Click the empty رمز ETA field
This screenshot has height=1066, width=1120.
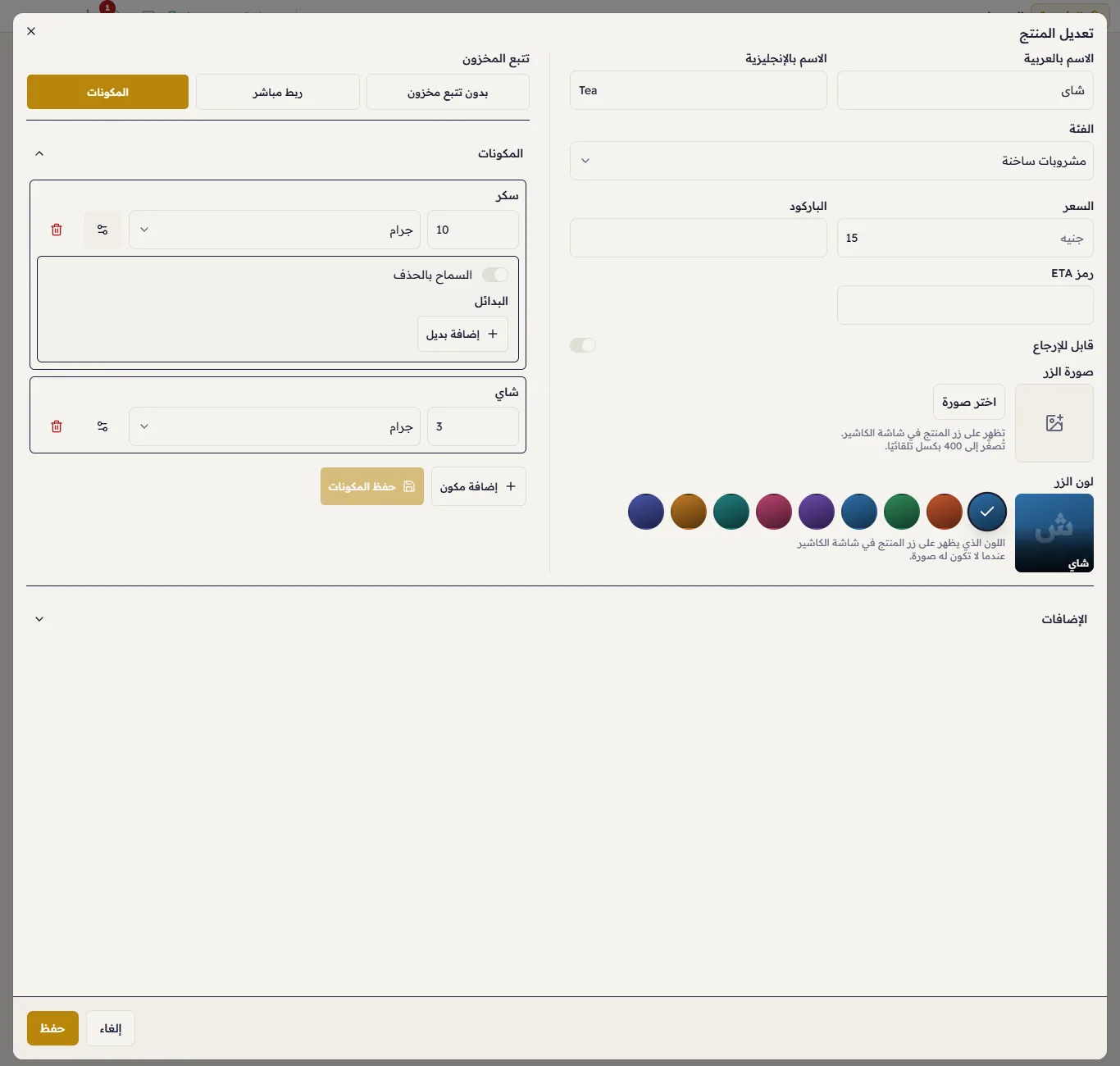pos(965,305)
